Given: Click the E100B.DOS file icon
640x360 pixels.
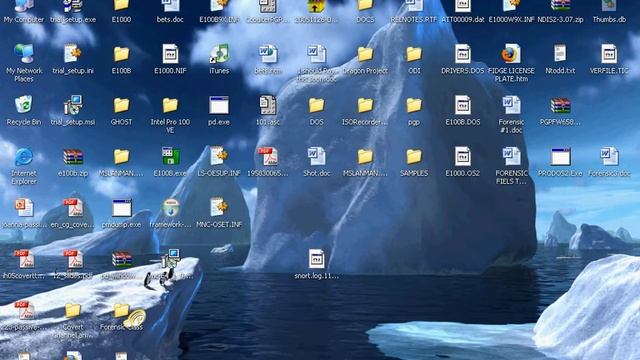Looking at the screenshot, I should coord(462,105).
